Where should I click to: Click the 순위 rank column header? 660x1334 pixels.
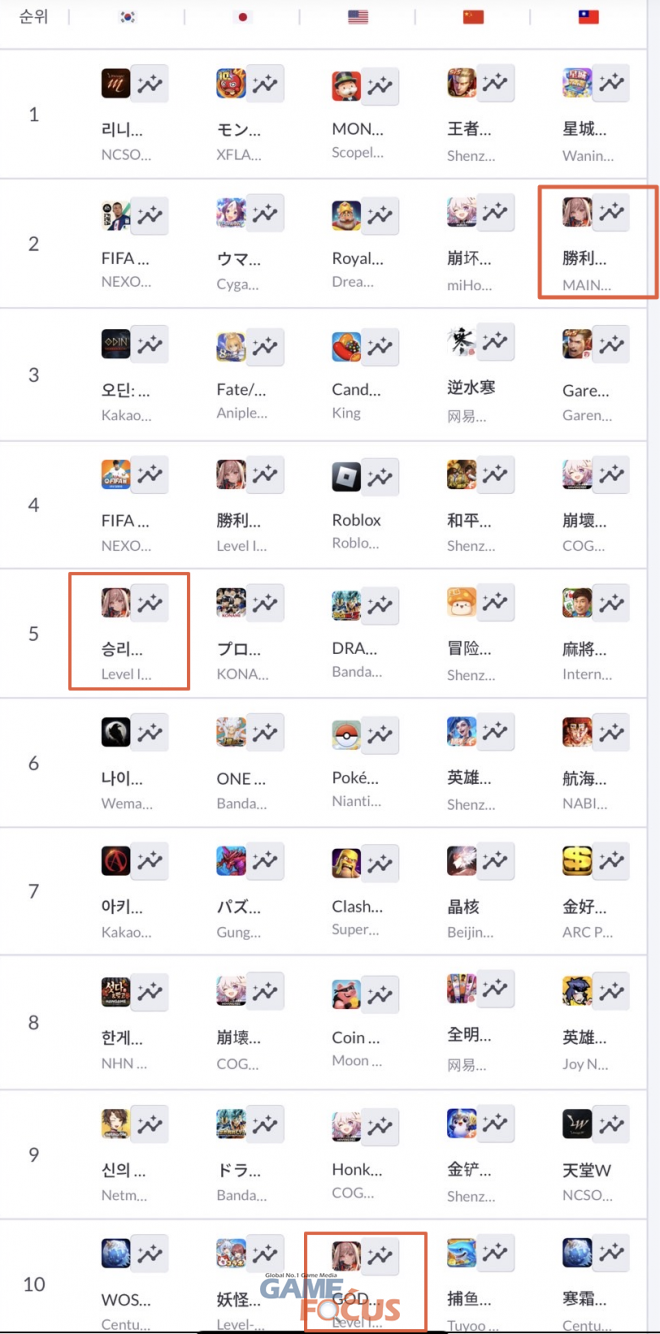click(34, 17)
